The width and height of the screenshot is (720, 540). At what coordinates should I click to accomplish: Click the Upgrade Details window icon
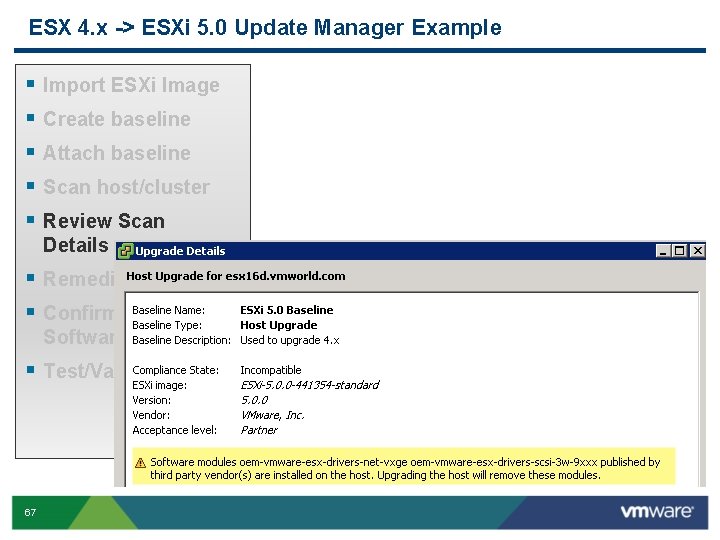[x=125, y=251]
